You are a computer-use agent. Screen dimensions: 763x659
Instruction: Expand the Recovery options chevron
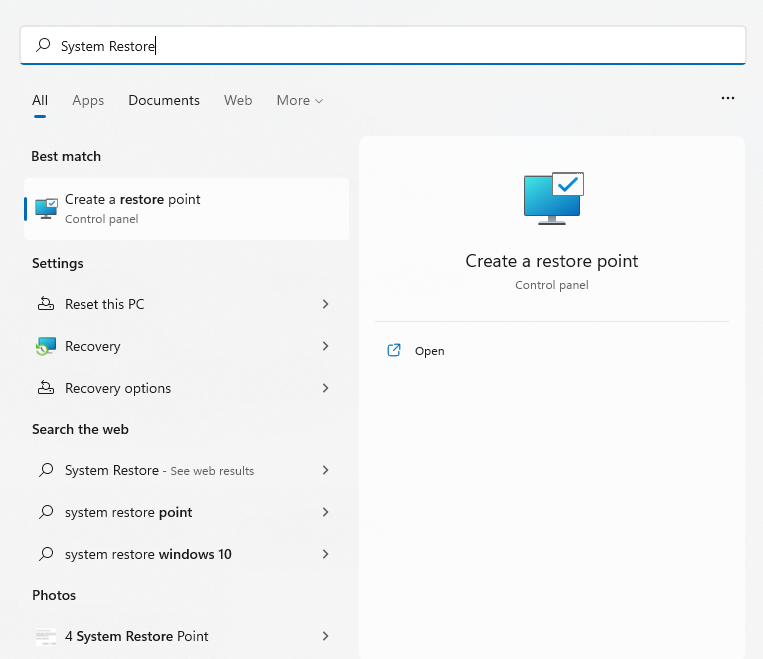pyautogui.click(x=325, y=388)
